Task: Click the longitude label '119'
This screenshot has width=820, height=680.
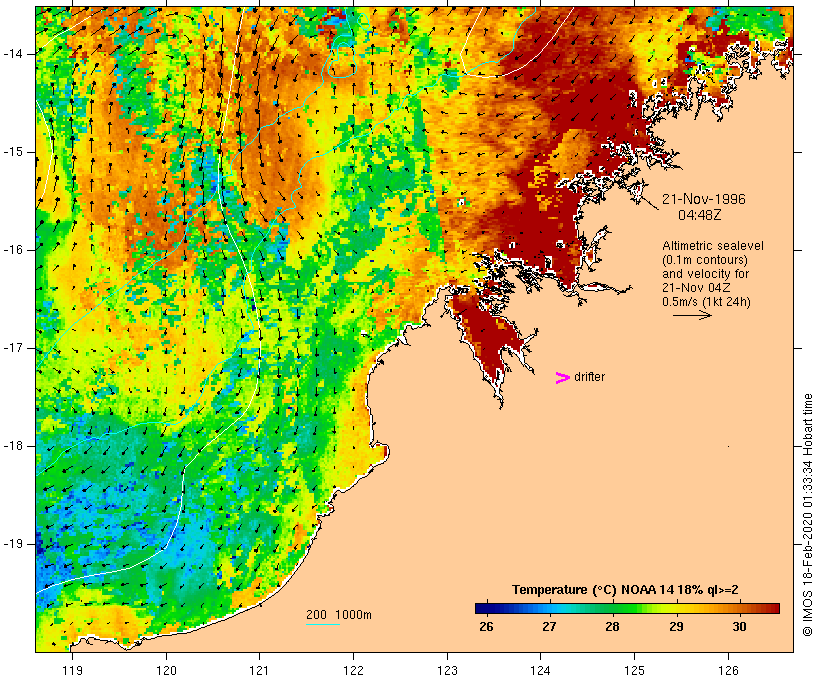Action: [72, 670]
